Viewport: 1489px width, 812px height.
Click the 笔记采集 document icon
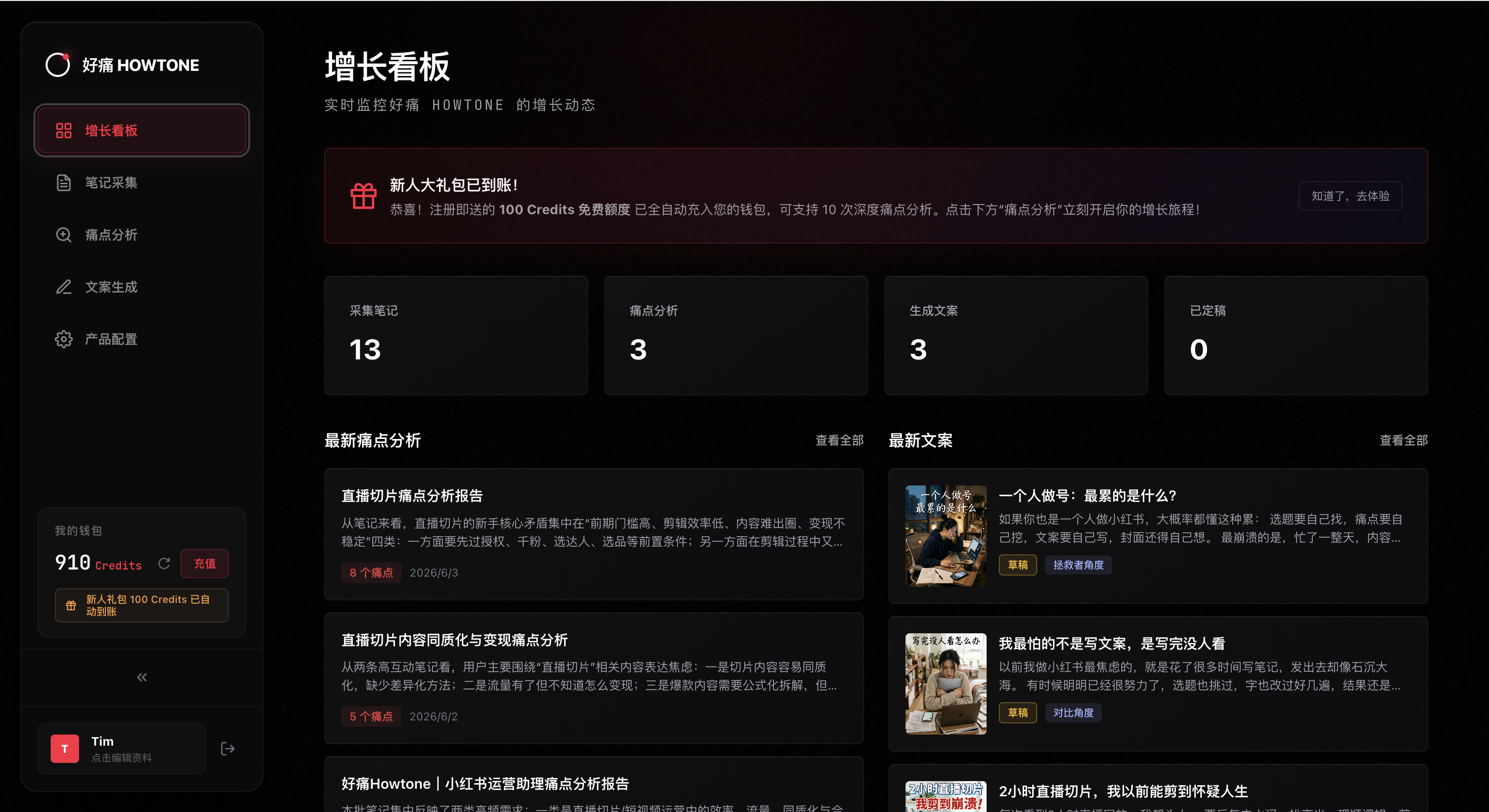click(x=64, y=183)
